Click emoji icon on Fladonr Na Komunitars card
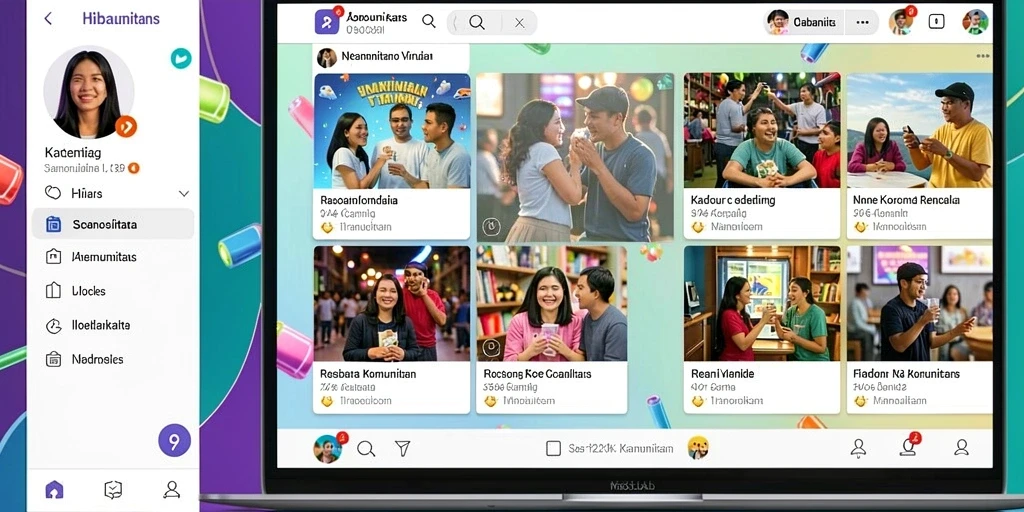 pos(860,401)
